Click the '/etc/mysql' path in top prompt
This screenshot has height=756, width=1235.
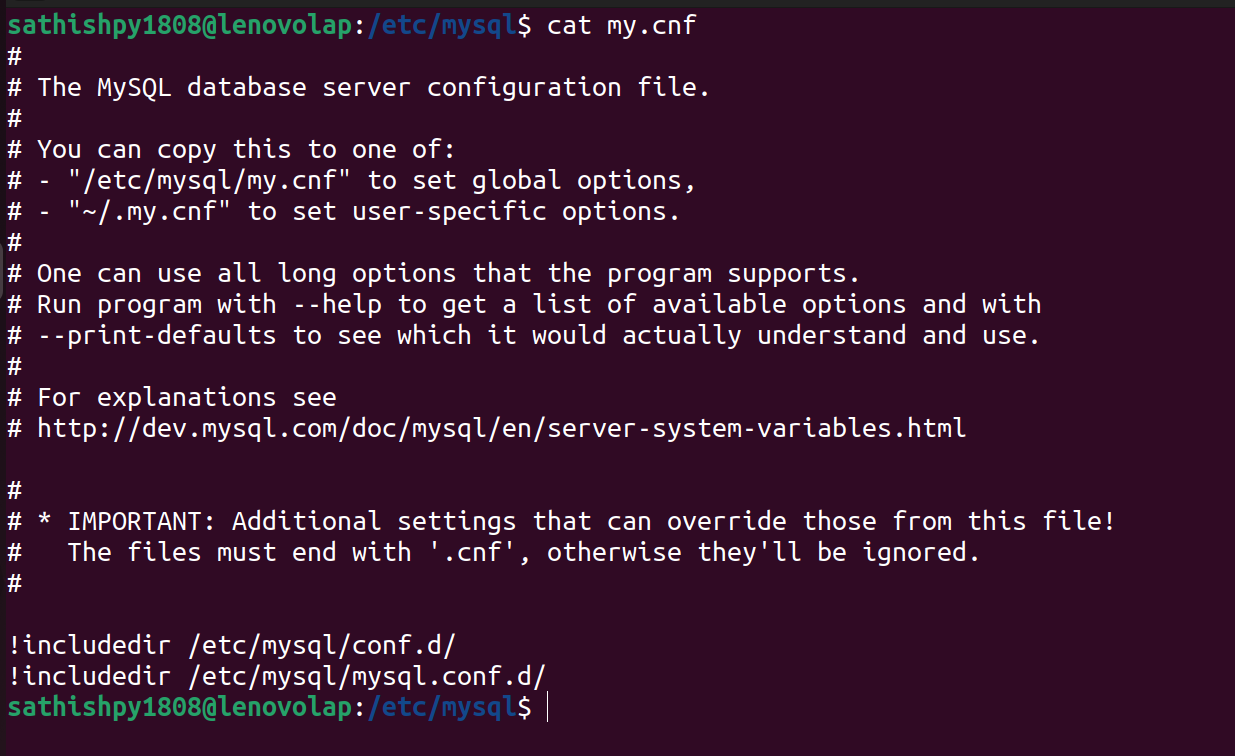point(441,25)
